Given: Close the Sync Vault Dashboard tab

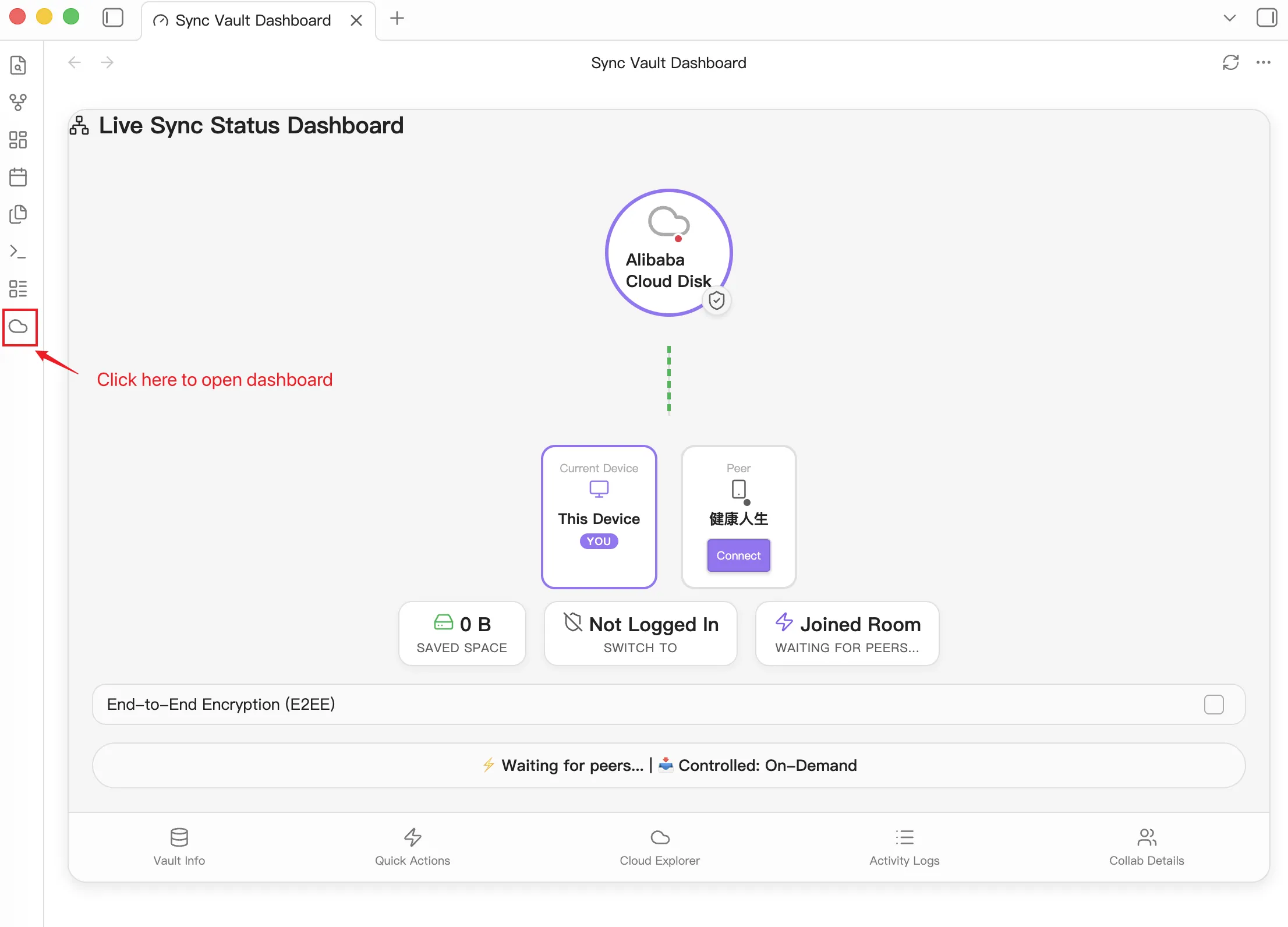Looking at the screenshot, I should [x=356, y=20].
